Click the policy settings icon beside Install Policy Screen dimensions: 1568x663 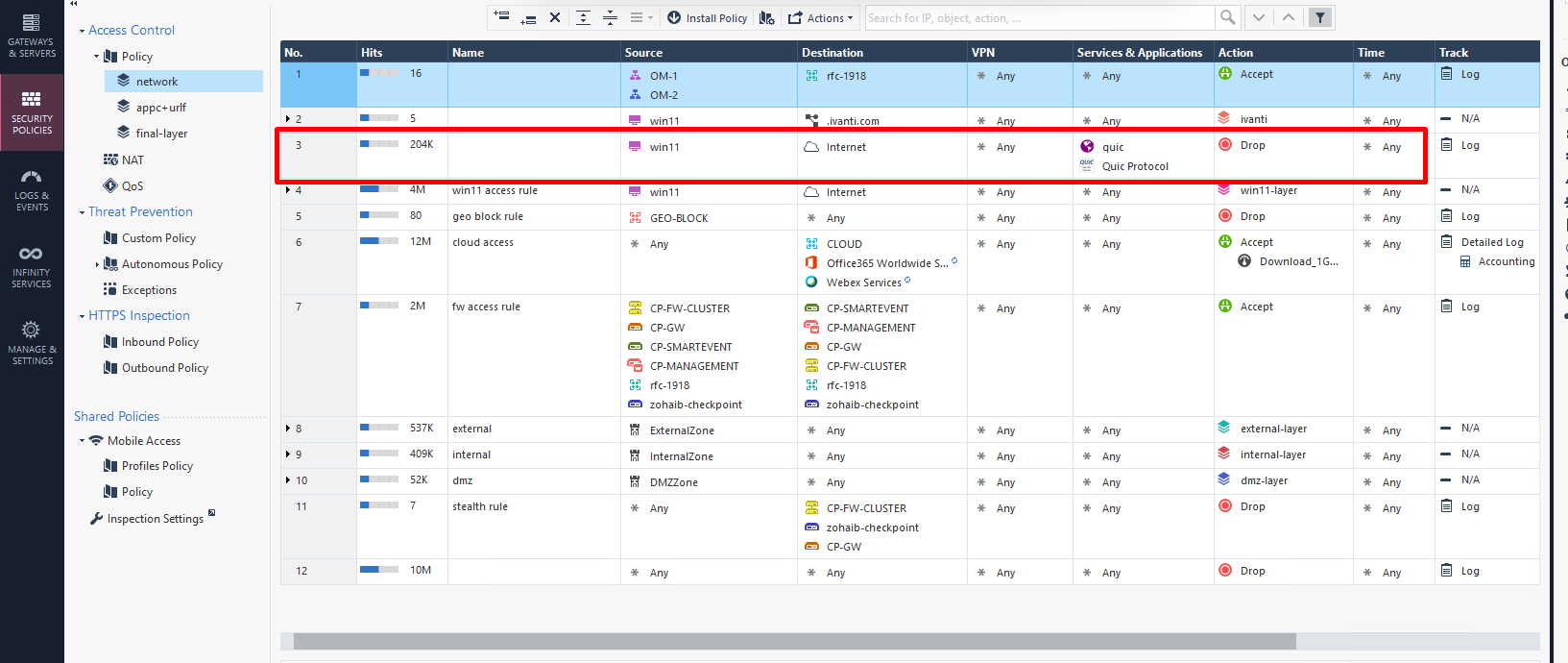(766, 17)
